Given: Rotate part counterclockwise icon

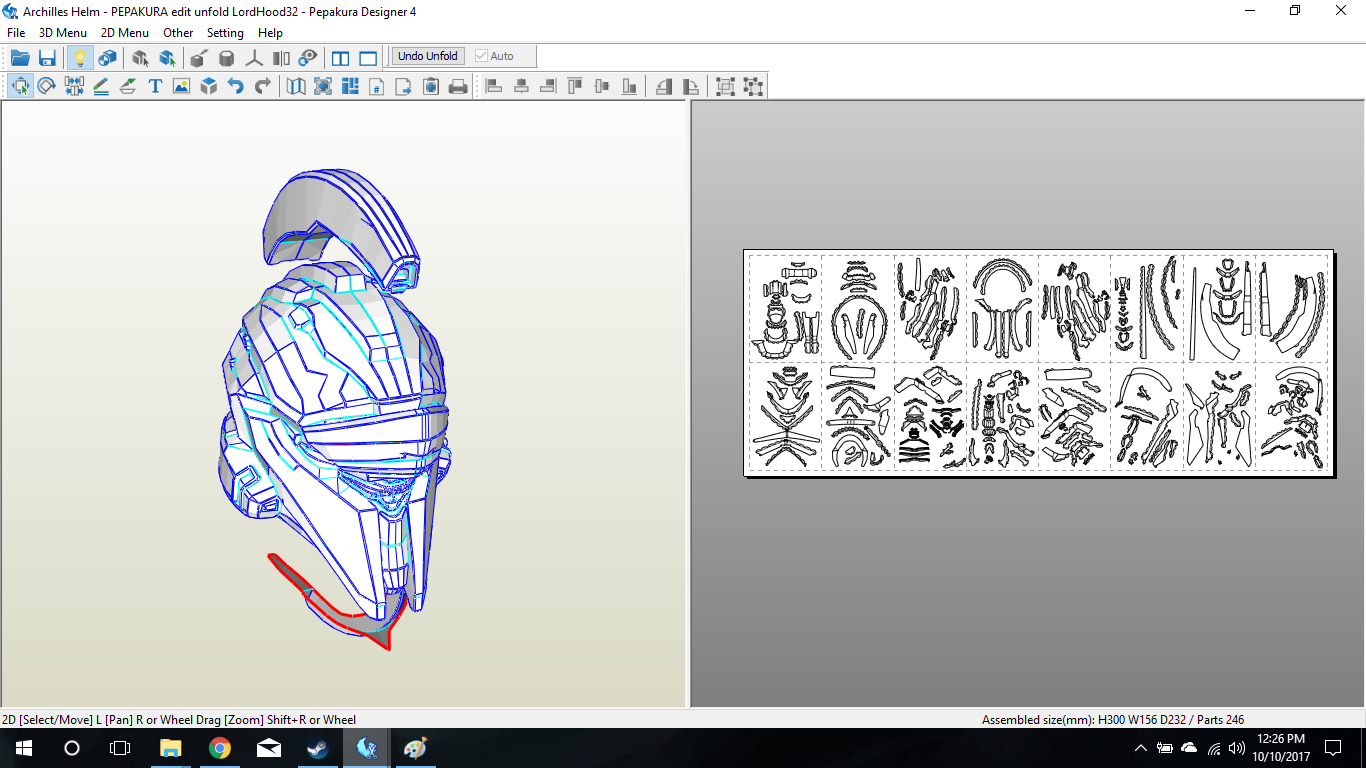Looking at the screenshot, I should click(664, 86).
